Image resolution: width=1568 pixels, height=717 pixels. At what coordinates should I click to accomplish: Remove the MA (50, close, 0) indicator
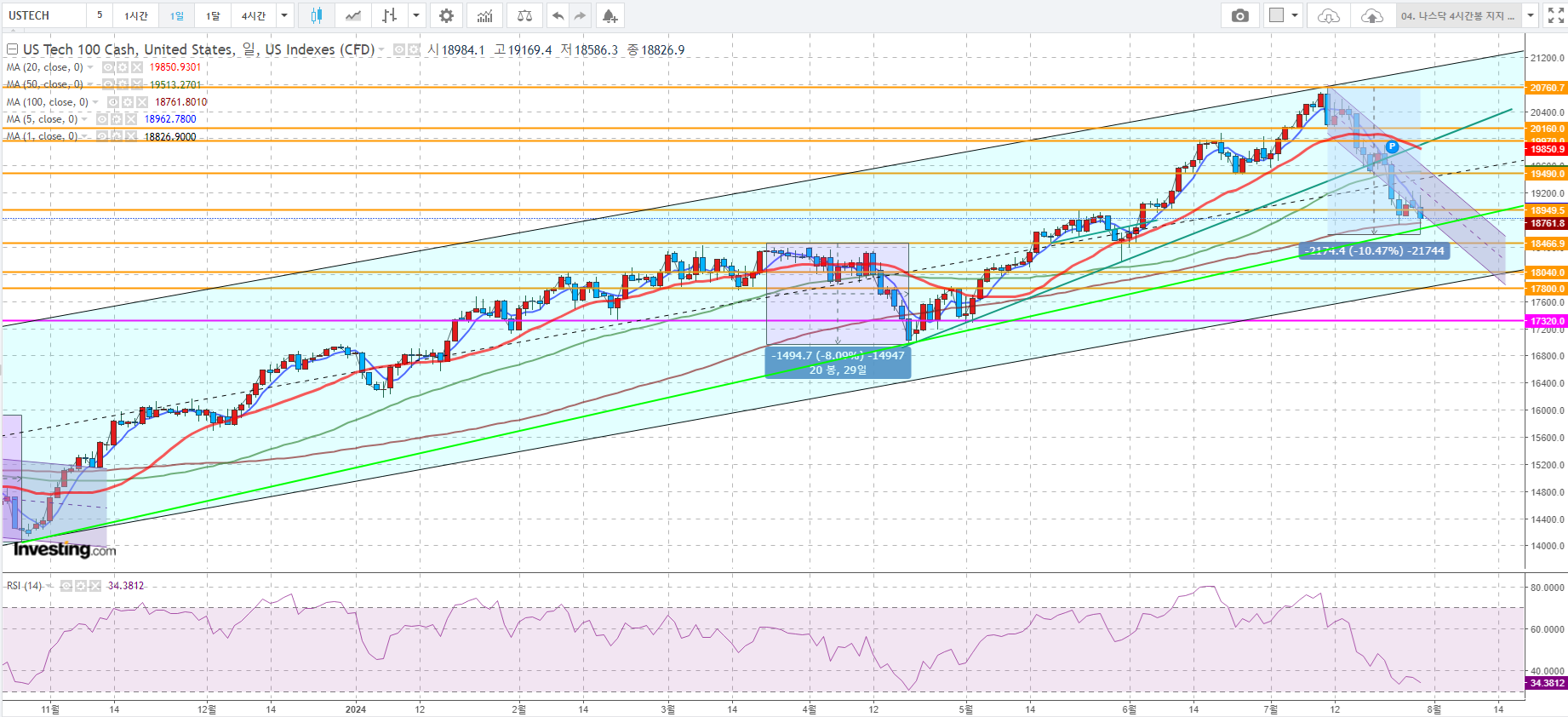coord(137,84)
